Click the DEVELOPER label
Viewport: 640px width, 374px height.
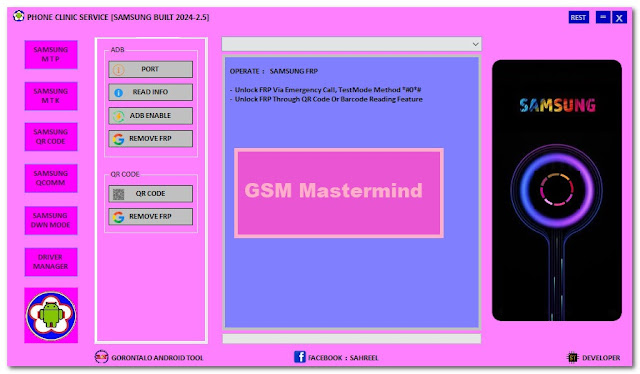[x=601, y=358]
